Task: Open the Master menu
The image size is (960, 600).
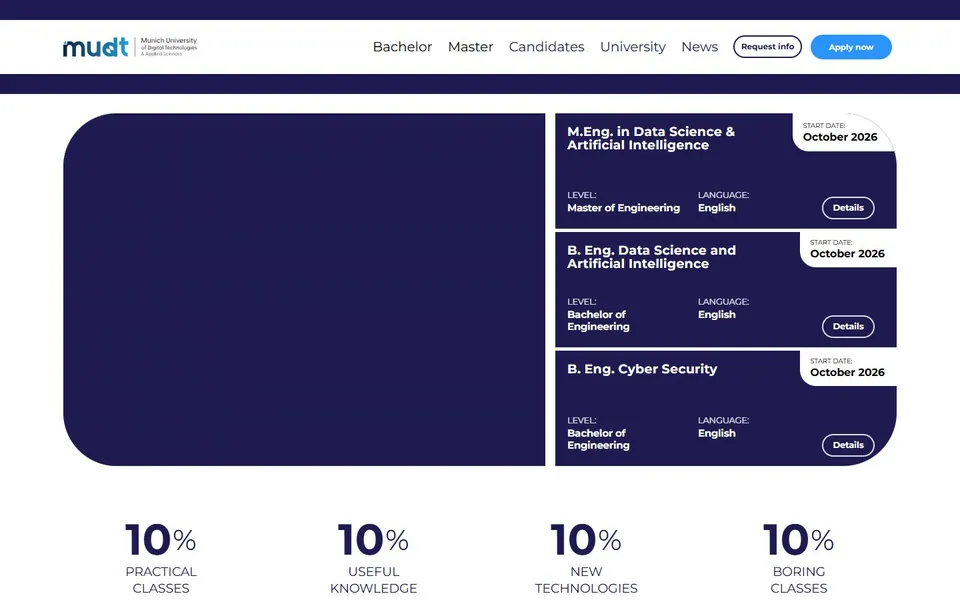Action: point(470,47)
